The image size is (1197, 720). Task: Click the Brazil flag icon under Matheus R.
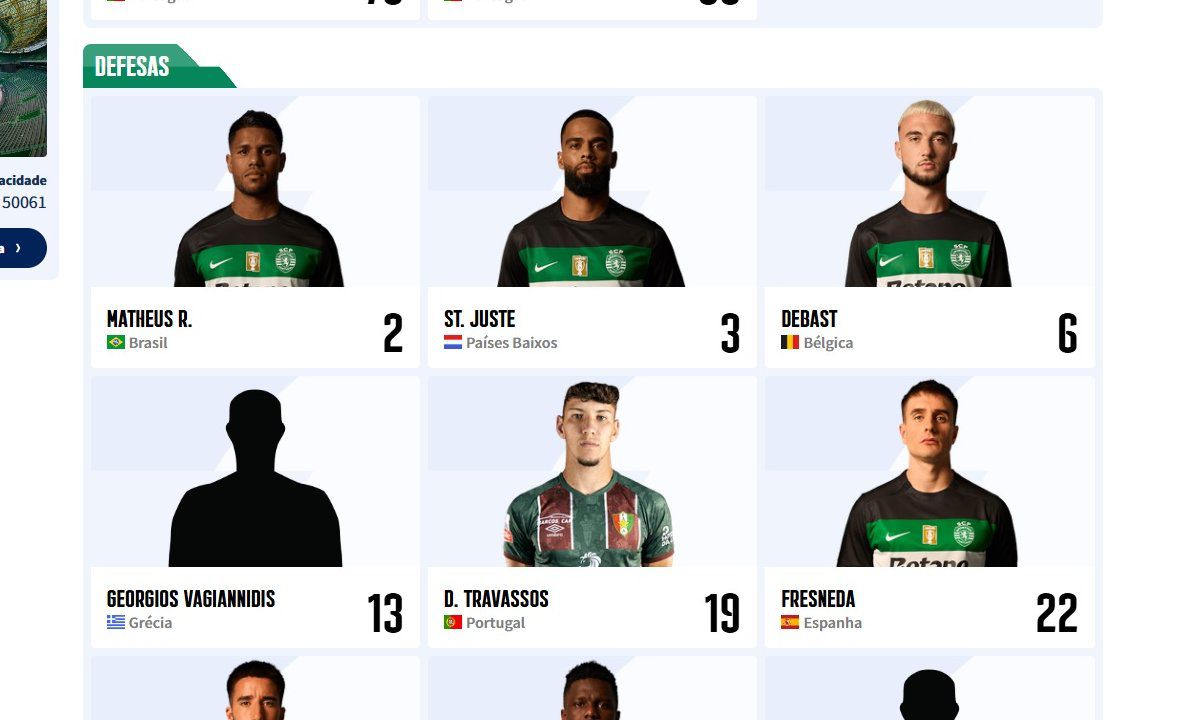click(116, 342)
